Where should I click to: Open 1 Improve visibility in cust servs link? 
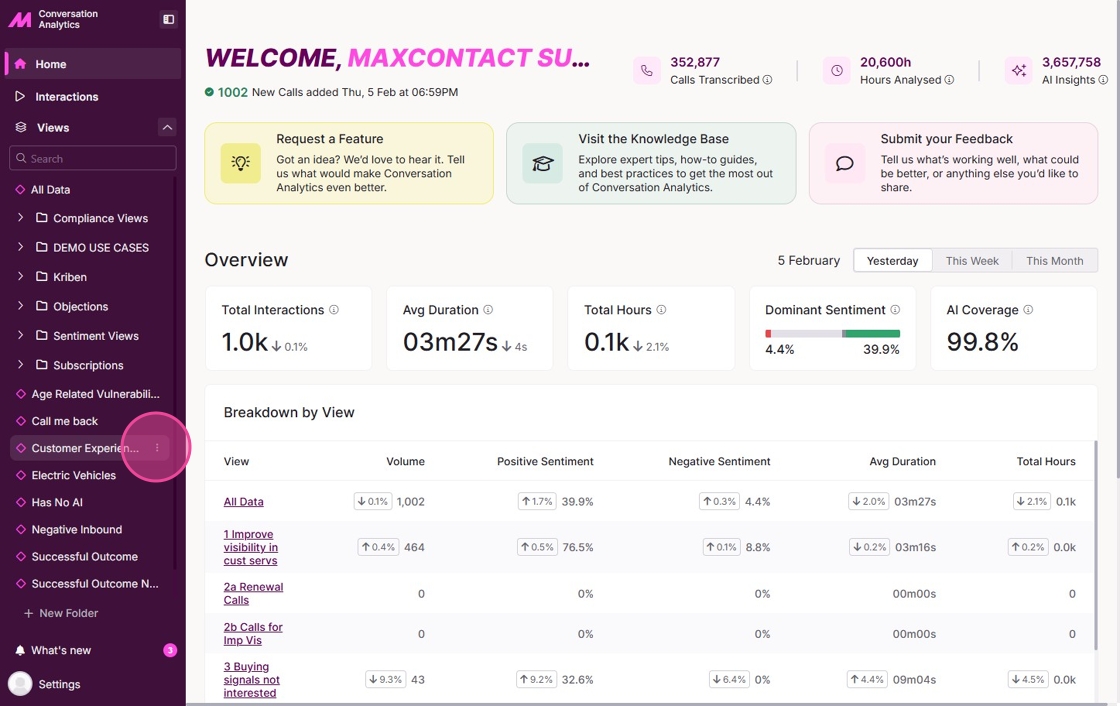click(251, 547)
